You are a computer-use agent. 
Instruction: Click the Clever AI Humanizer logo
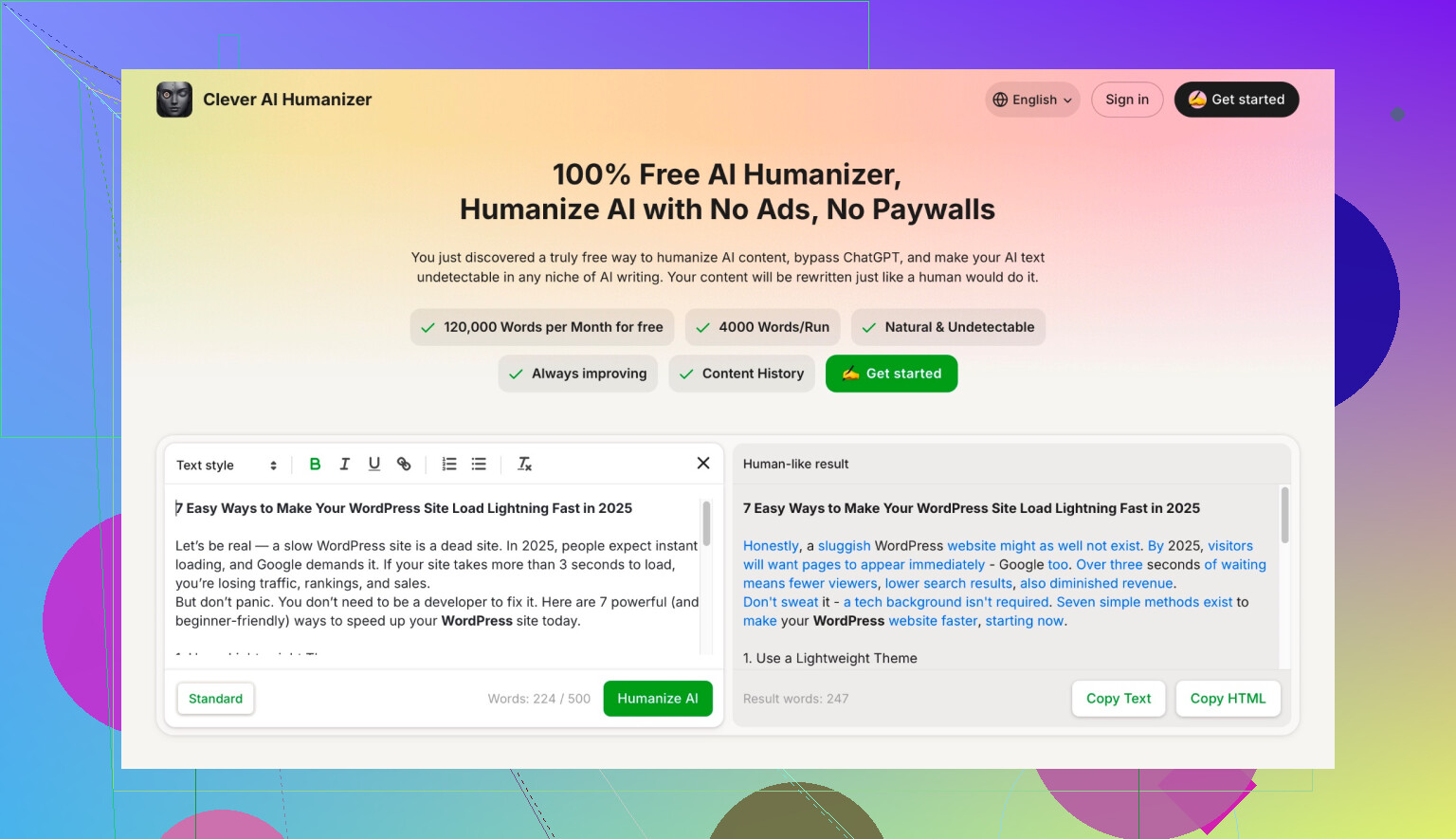tap(174, 100)
